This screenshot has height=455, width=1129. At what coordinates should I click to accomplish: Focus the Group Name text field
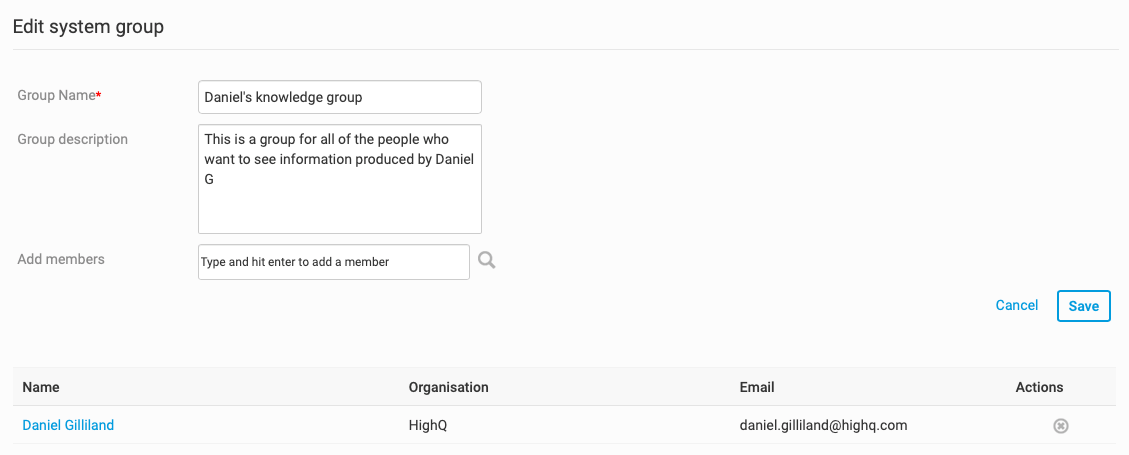(x=339, y=98)
